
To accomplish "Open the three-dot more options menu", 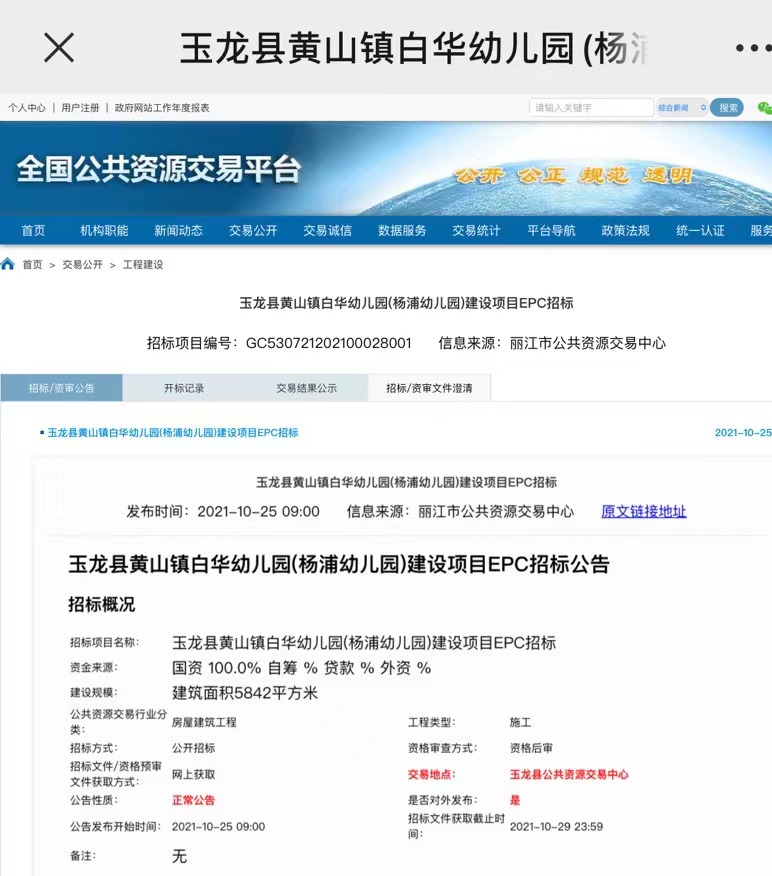I will 751,48.
